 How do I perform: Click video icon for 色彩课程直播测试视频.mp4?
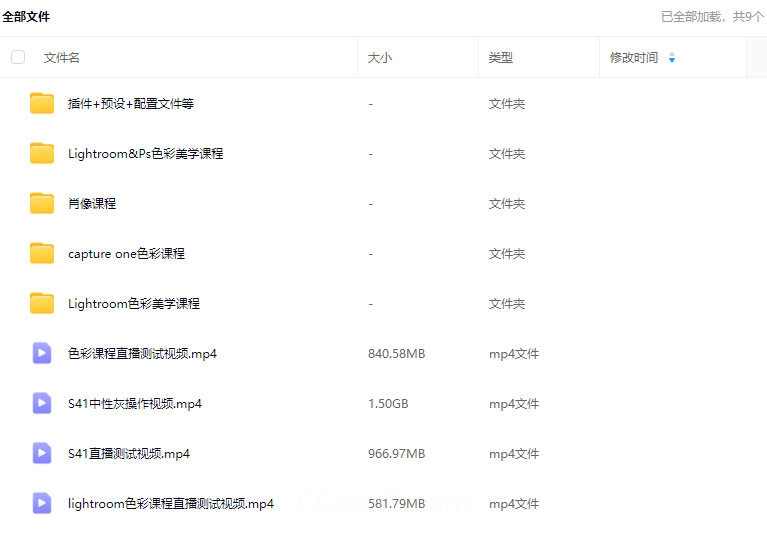42,353
